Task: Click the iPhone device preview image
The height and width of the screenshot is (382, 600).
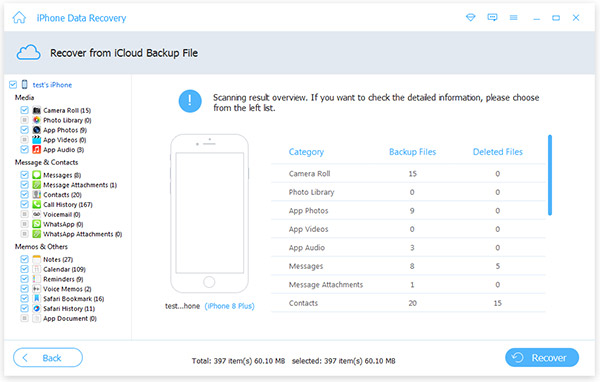Action: click(x=209, y=214)
